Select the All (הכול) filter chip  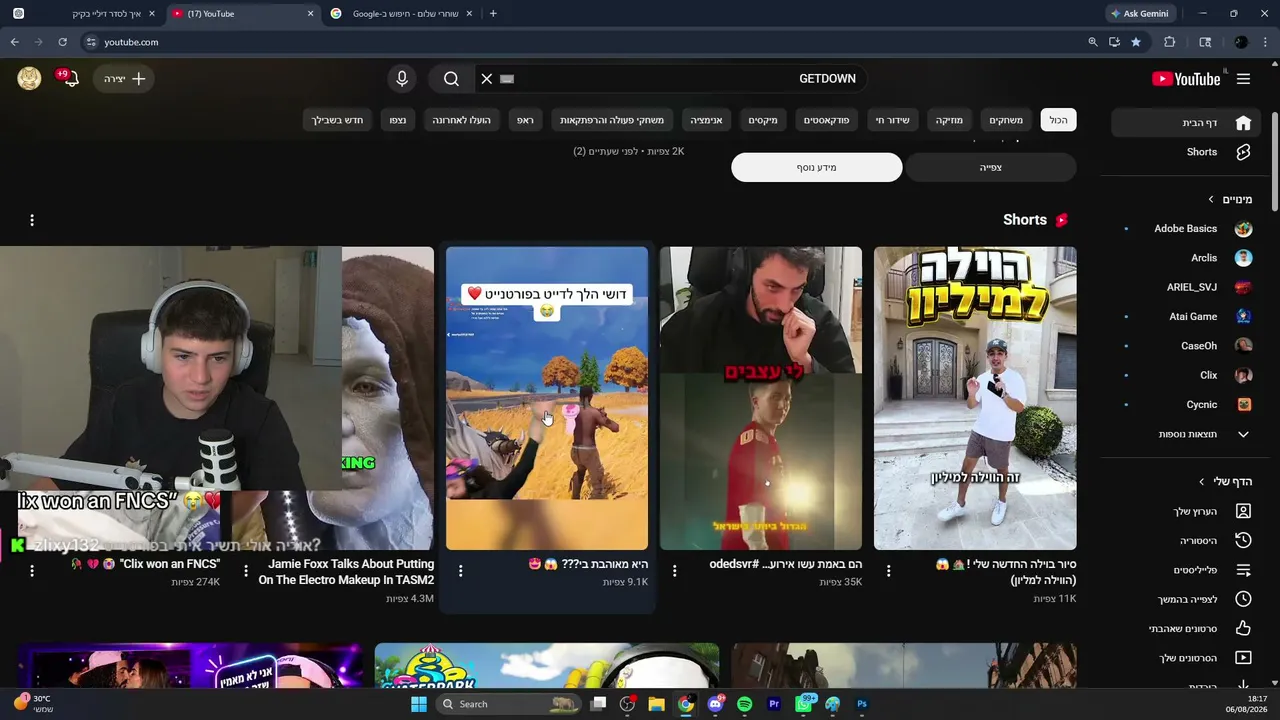(1058, 120)
